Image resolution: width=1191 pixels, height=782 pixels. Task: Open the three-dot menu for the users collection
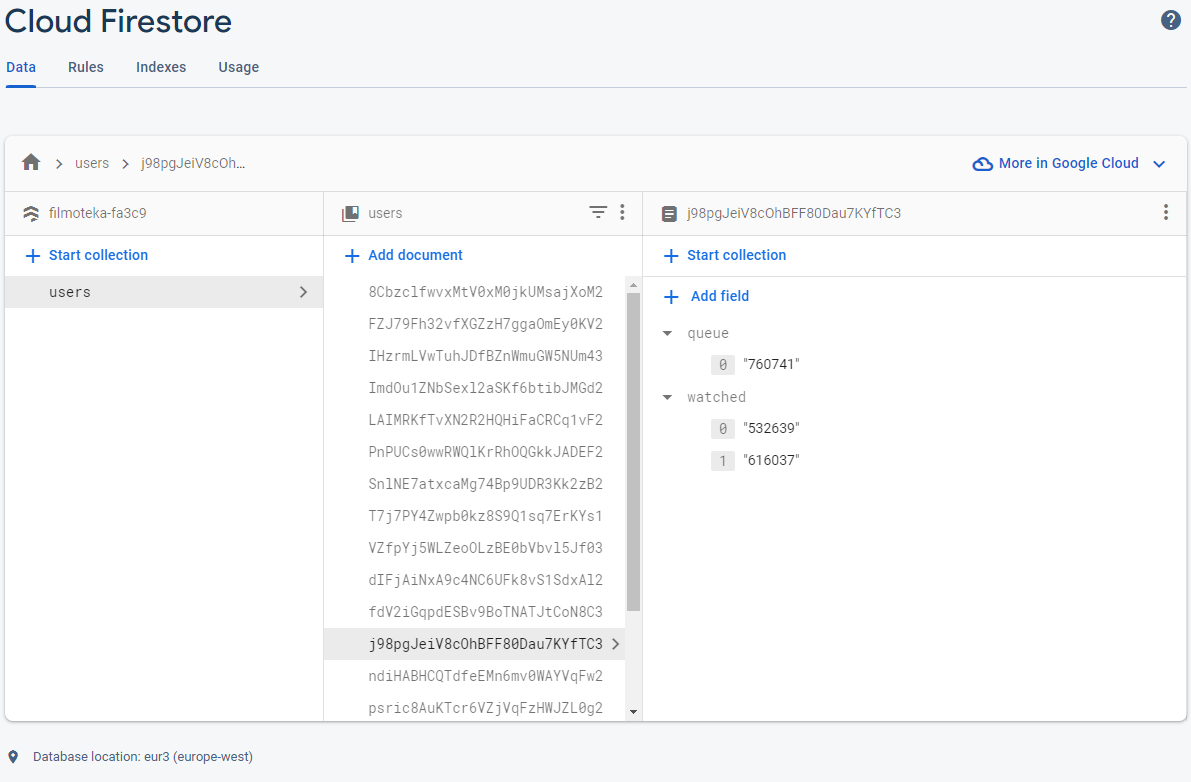(x=622, y=212)
